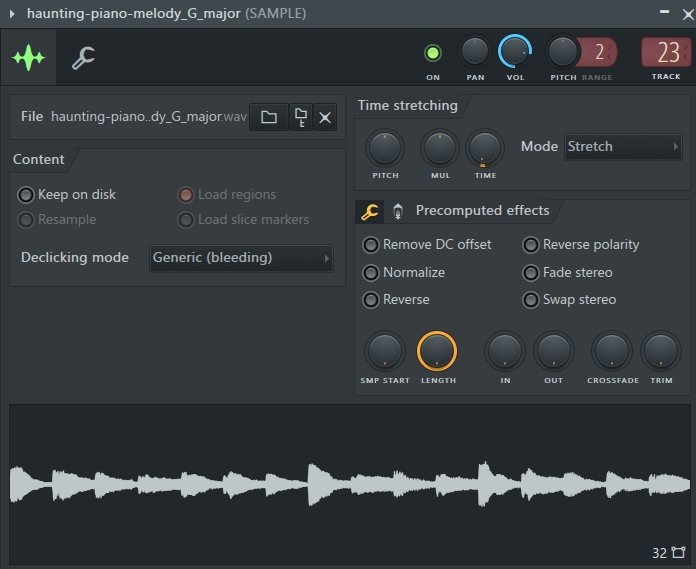This screenshot has width=696, height=569.
Task: Enable Resample option
Action: 57,219
